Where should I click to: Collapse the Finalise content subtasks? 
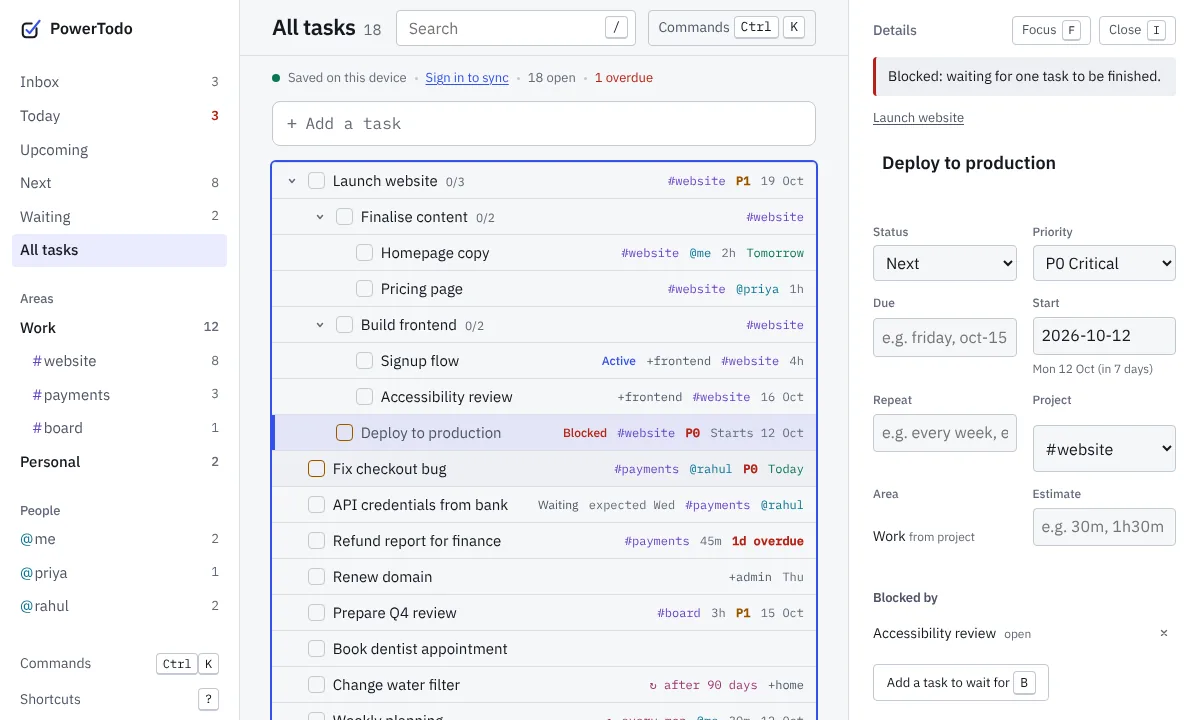tap(320, 217)
